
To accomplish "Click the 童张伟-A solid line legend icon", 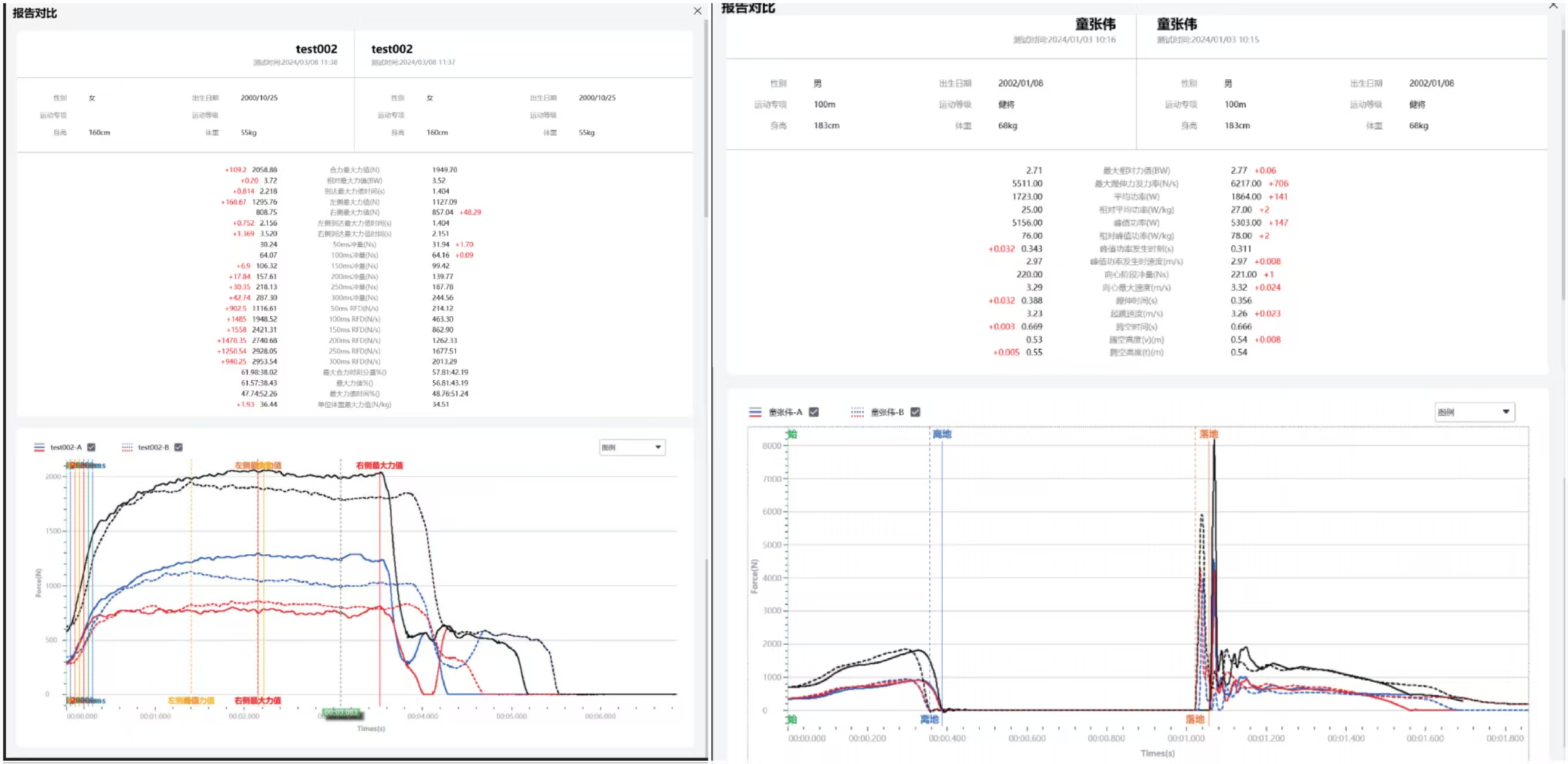I will pyautogui.click(x=755, y=412).
